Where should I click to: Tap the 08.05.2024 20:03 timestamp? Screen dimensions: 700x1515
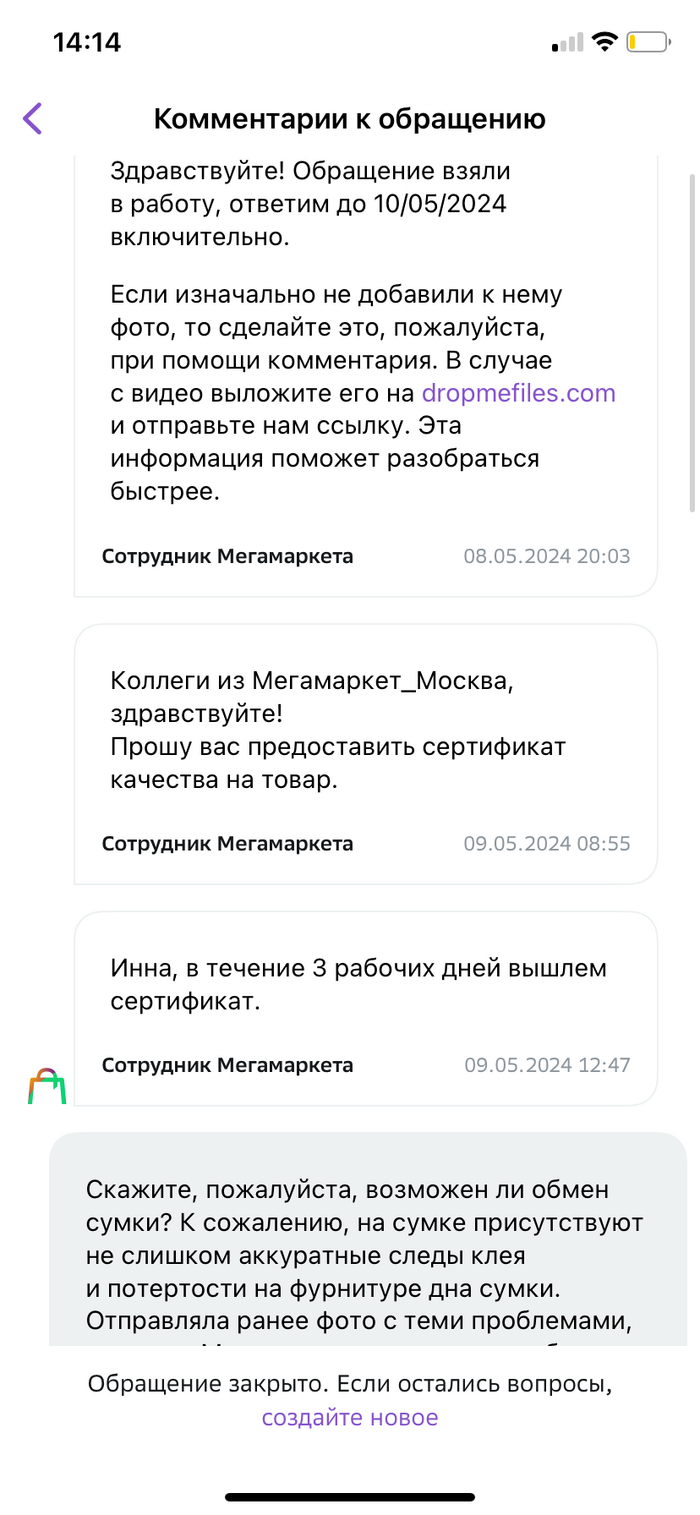pos(547,556)
